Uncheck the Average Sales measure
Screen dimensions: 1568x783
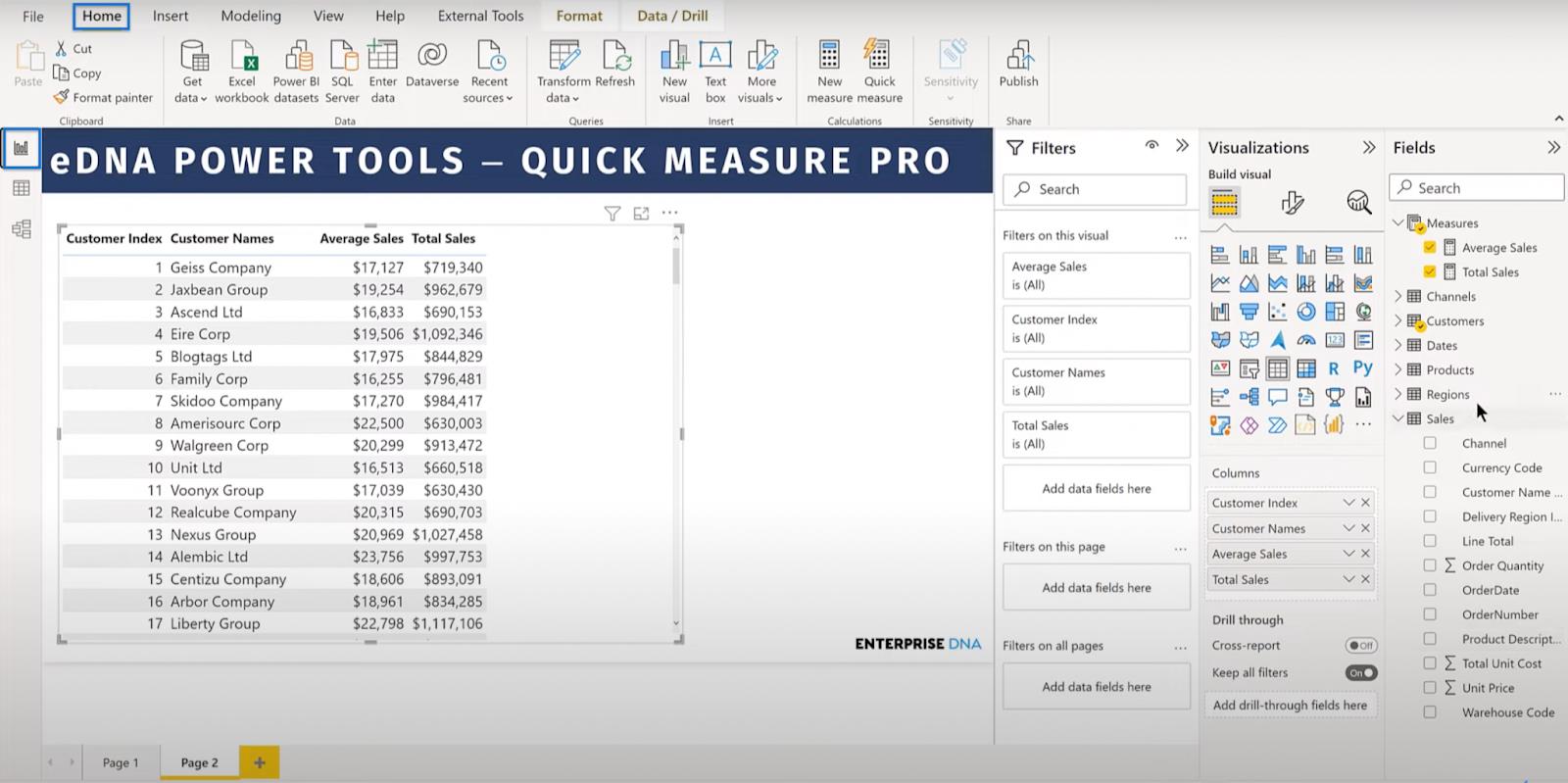click(1430, 247)
